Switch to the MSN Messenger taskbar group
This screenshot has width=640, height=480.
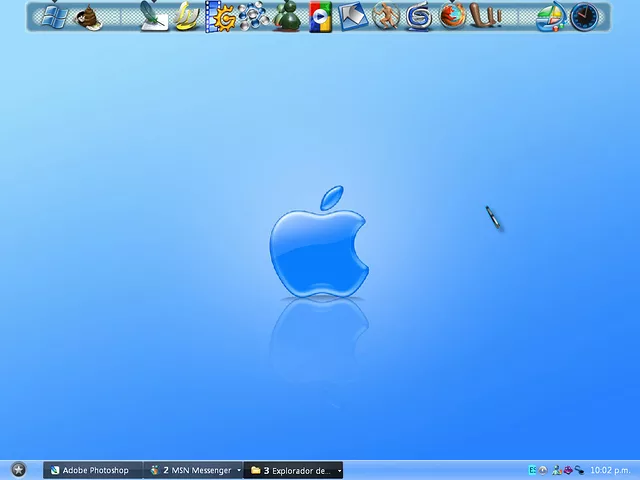pyautogui.click(x=193, y=470)
